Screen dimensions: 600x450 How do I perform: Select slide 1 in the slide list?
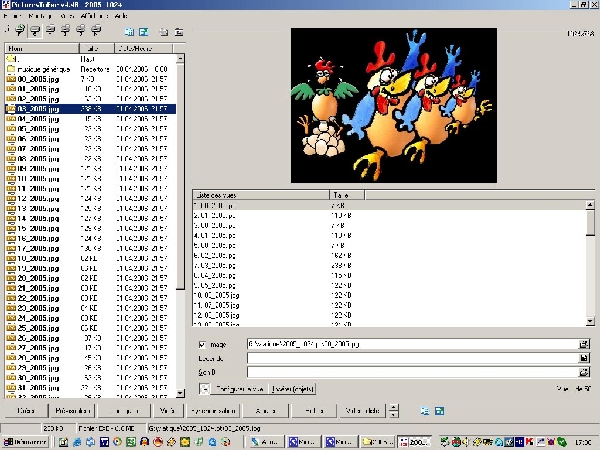point(389,205)
